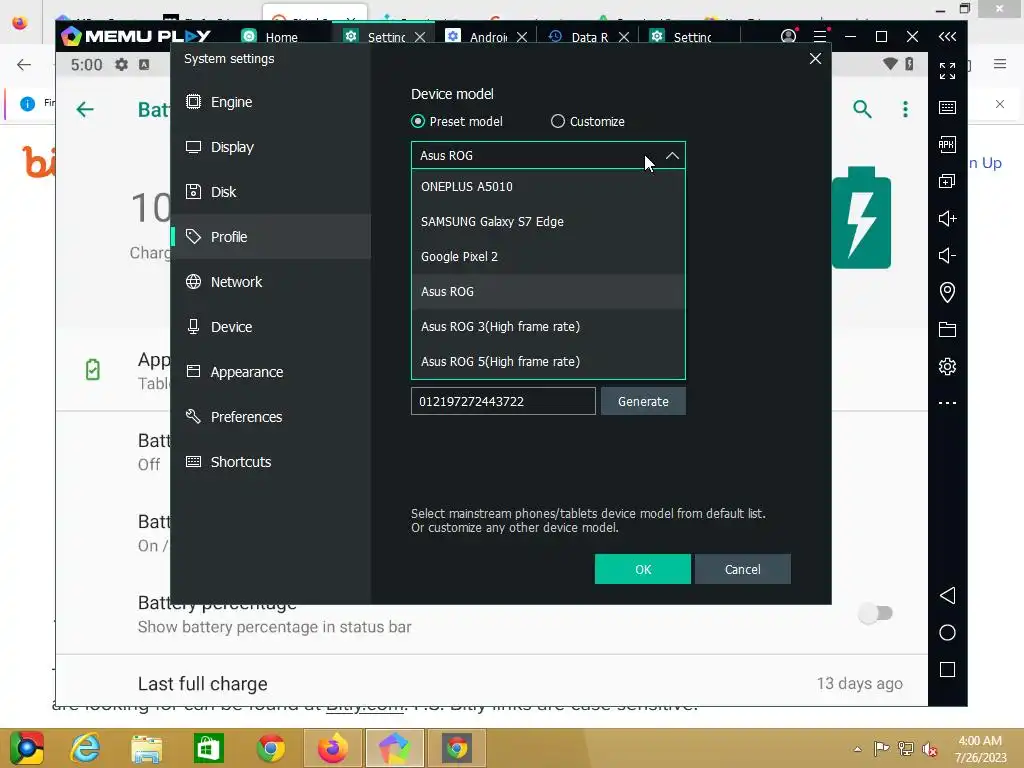The height and width of the screenshot is (768, 1024).
Task: Open the GPS location icon
Action: [947, 292]
